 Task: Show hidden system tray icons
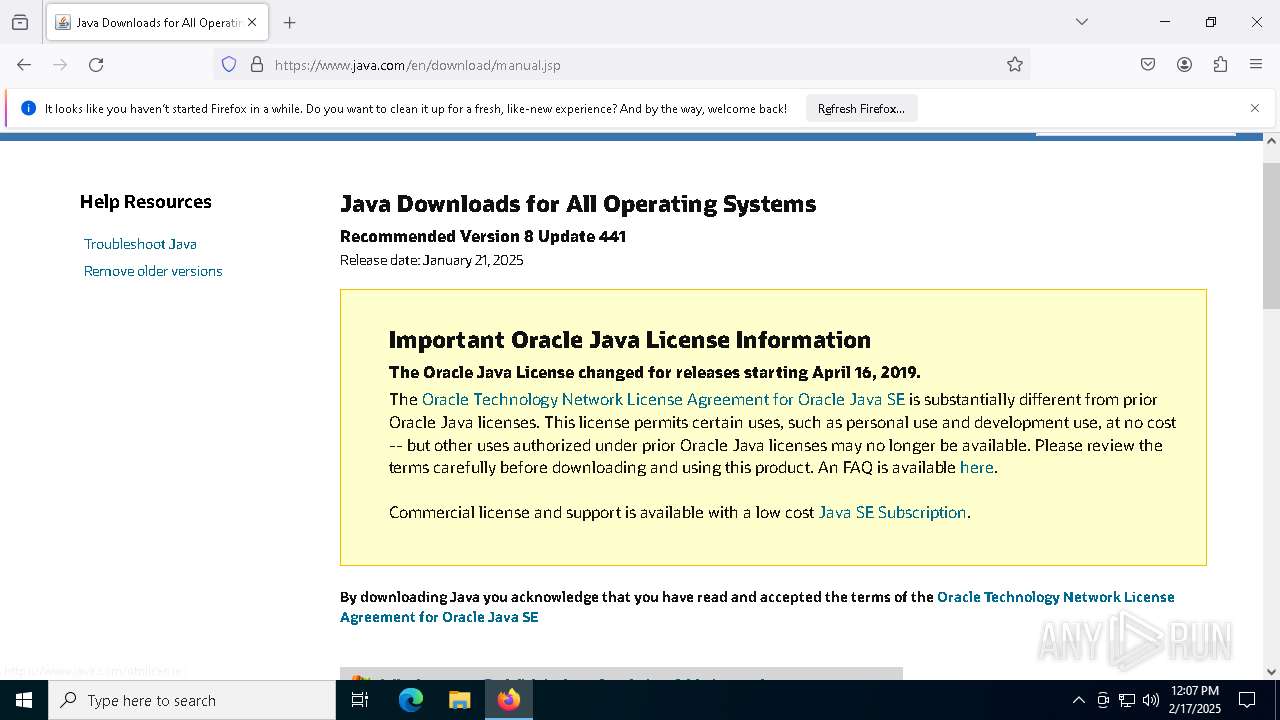point(1078,700)
